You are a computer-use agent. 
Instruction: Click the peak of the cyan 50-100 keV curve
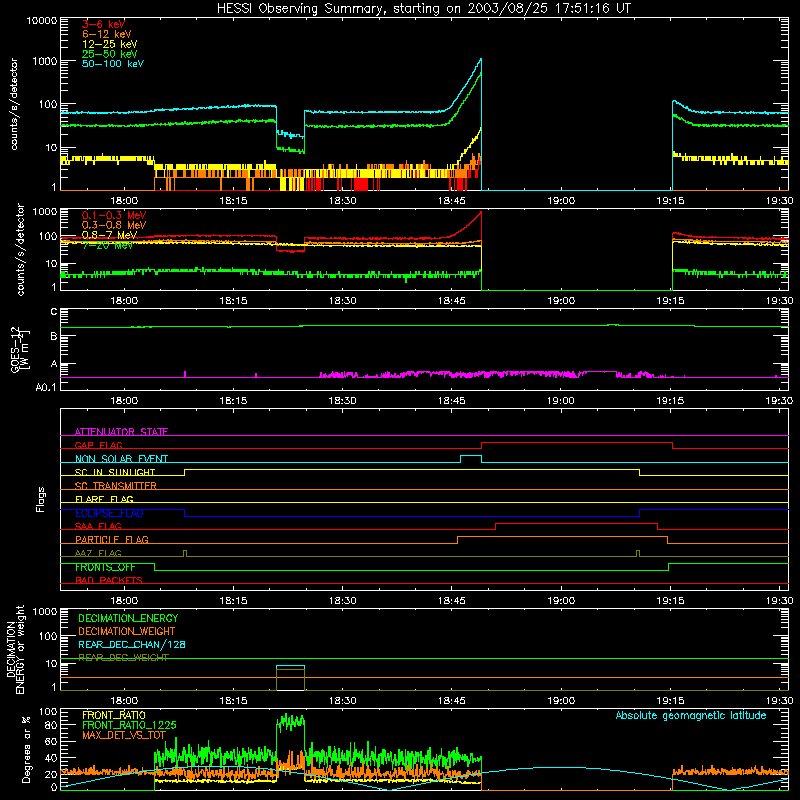[480, 60]
